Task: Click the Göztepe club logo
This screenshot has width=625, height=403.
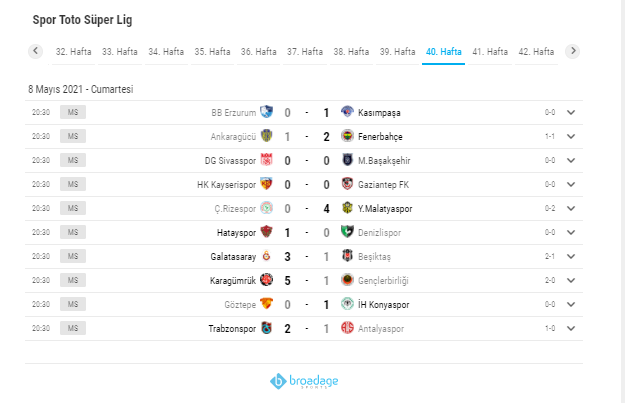Action: (x=267, y=304)
